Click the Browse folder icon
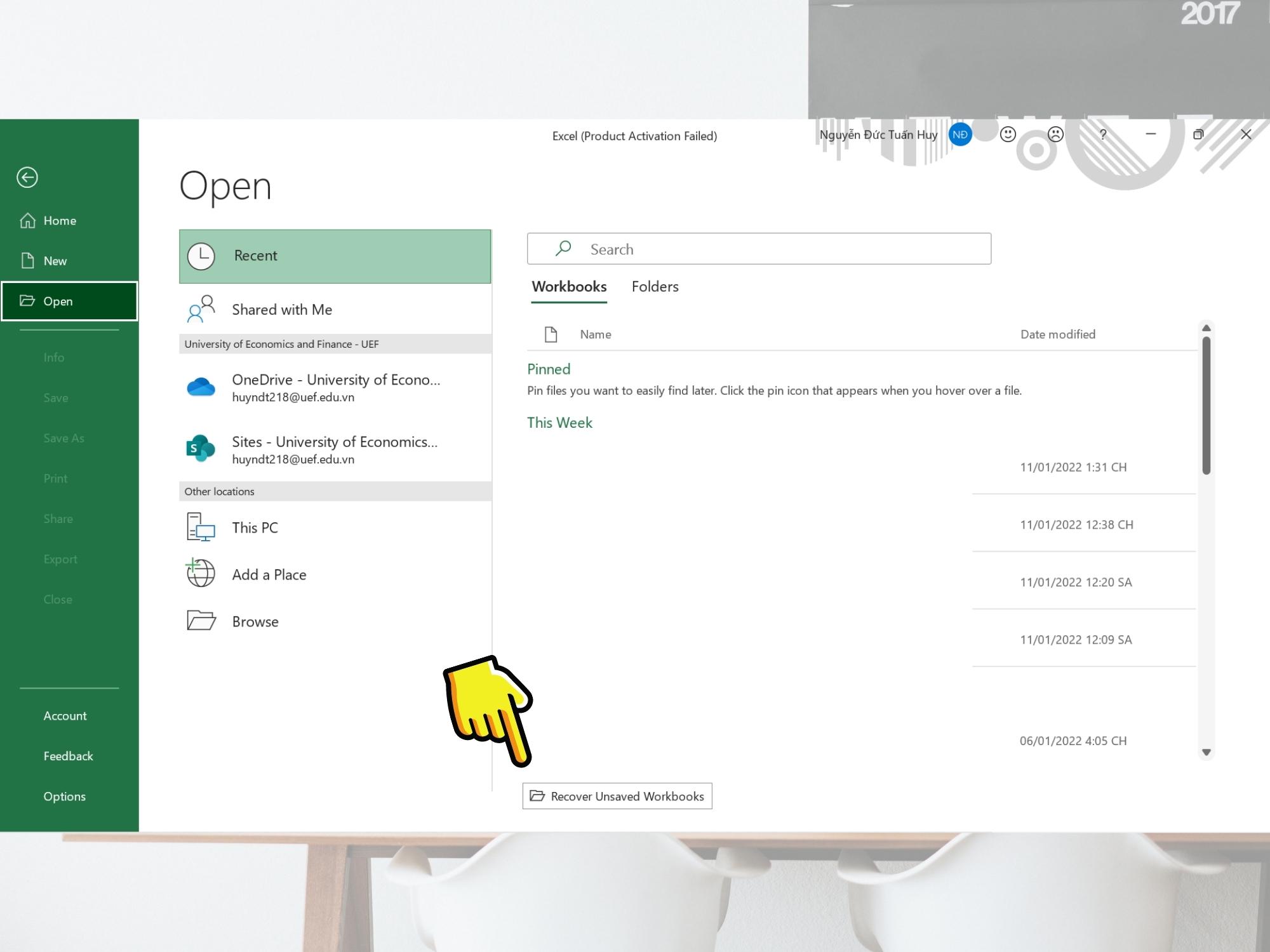Viewport: 1270px width, 952px height. coord(200,621)
